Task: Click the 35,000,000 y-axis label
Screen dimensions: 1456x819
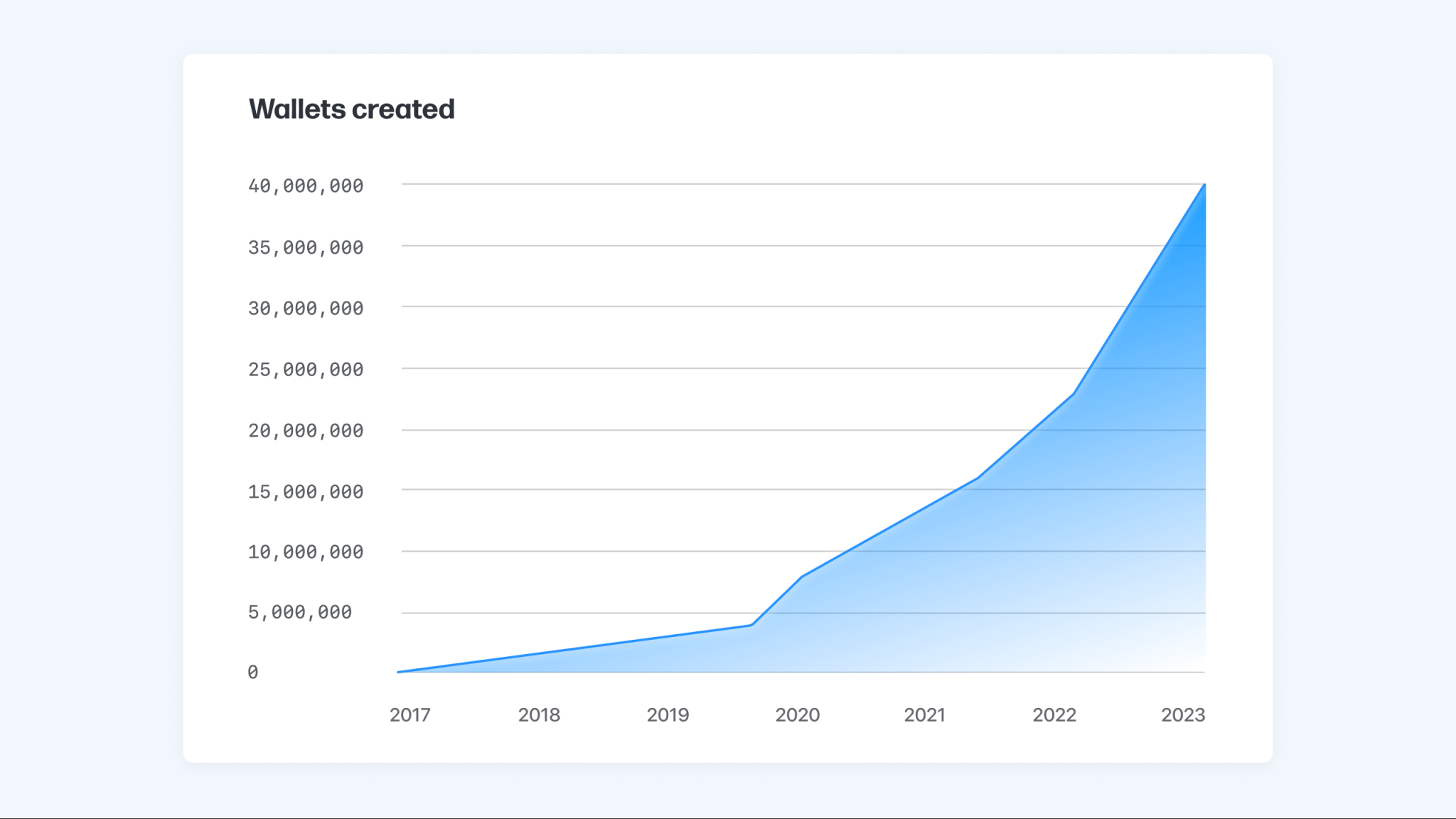Action: (x=306, y=247)
